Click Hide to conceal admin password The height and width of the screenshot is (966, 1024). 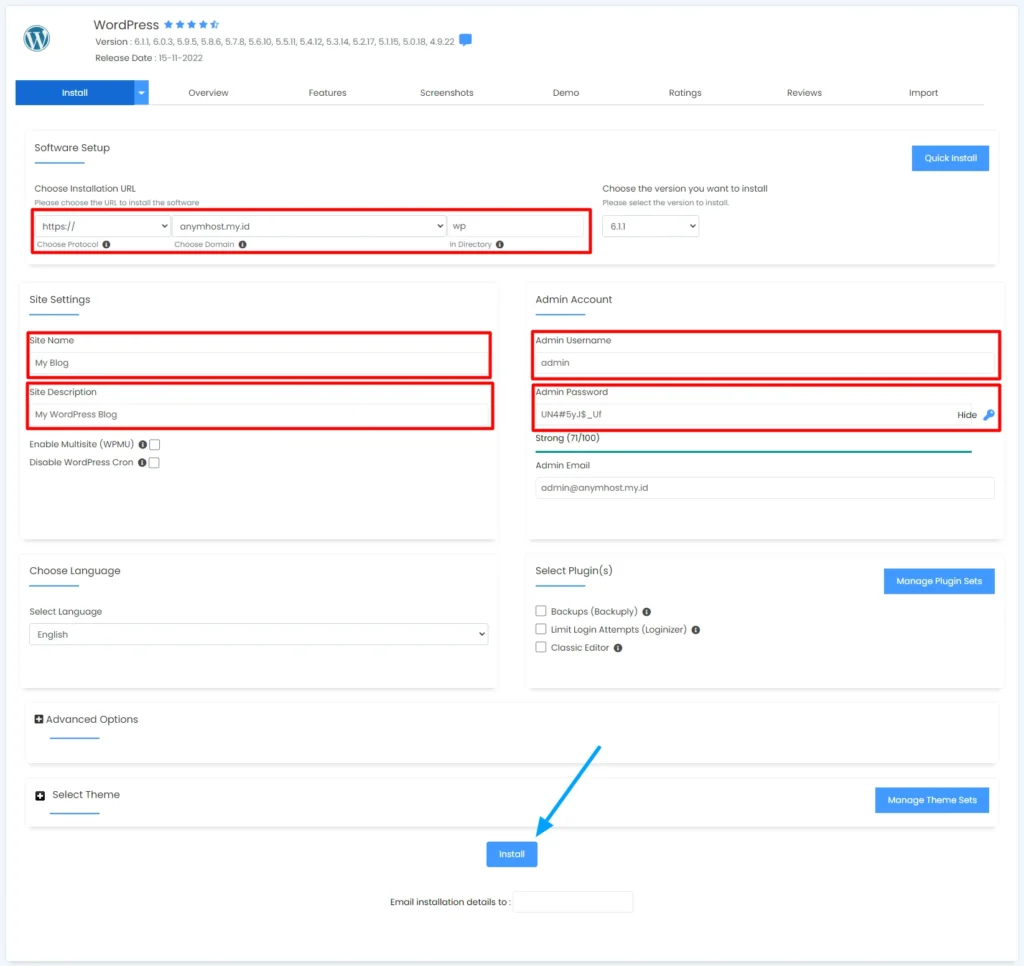coord(967,415)
